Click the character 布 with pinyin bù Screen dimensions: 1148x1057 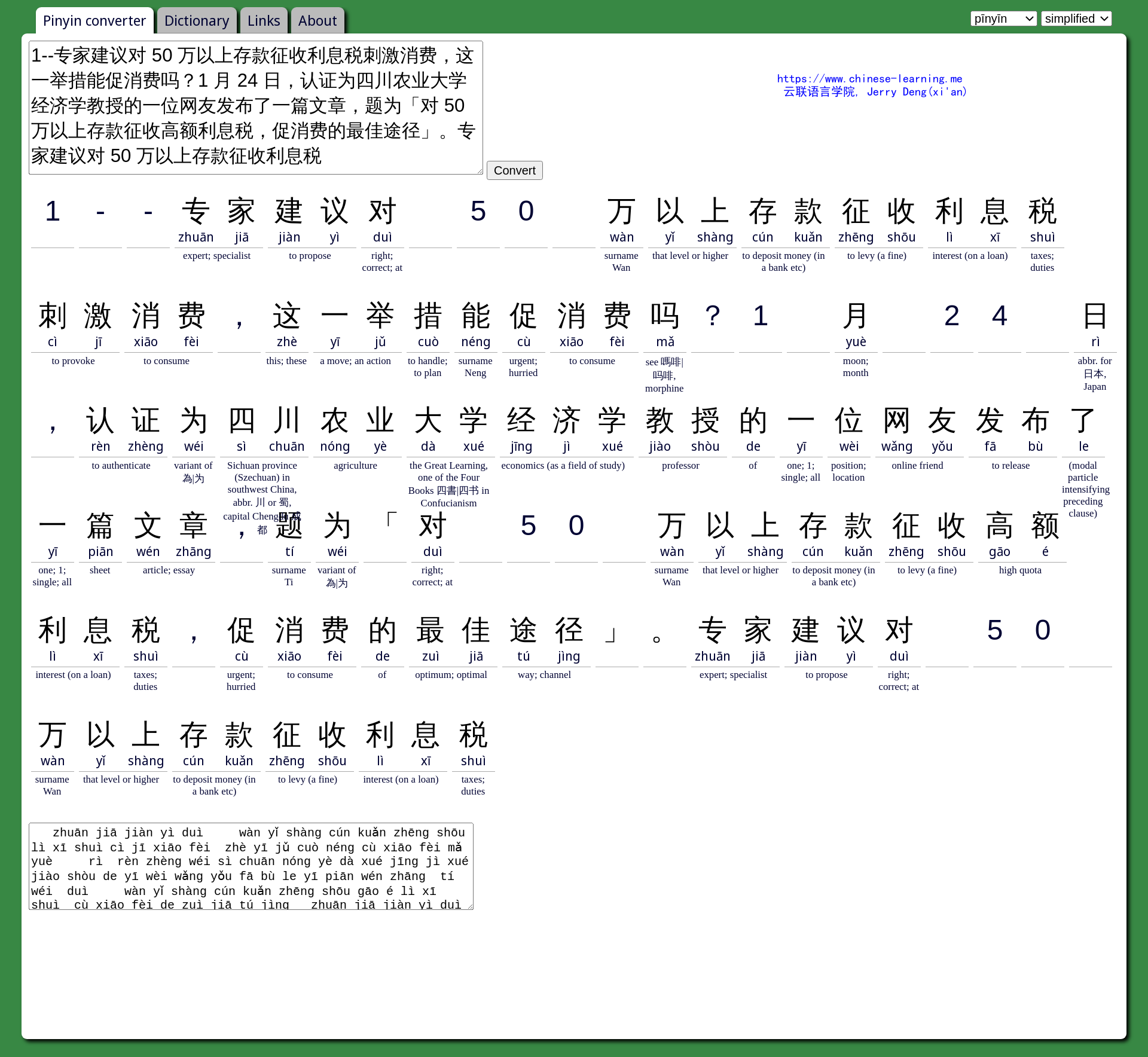1035,421
